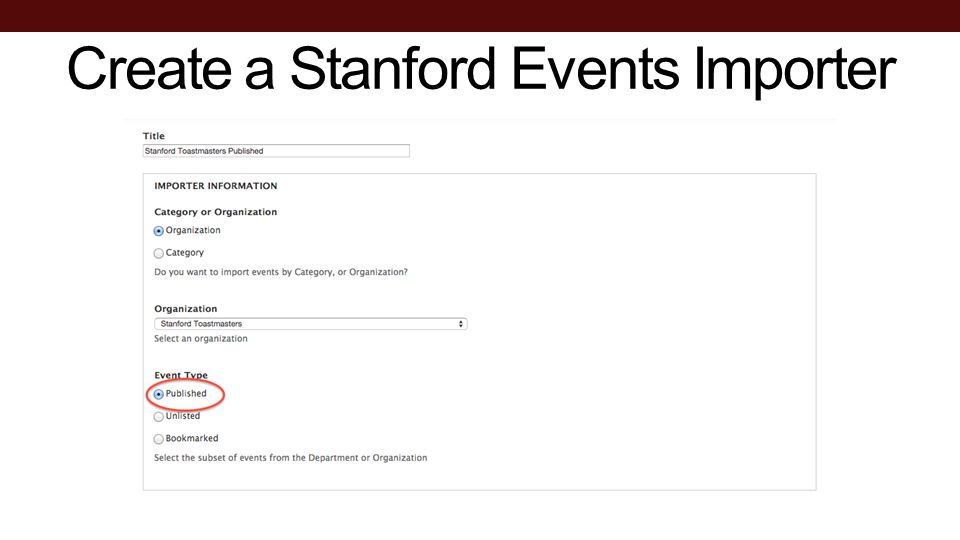Choose the Bookmarked event type radio

pyautogui.click(x=159, y=439)
